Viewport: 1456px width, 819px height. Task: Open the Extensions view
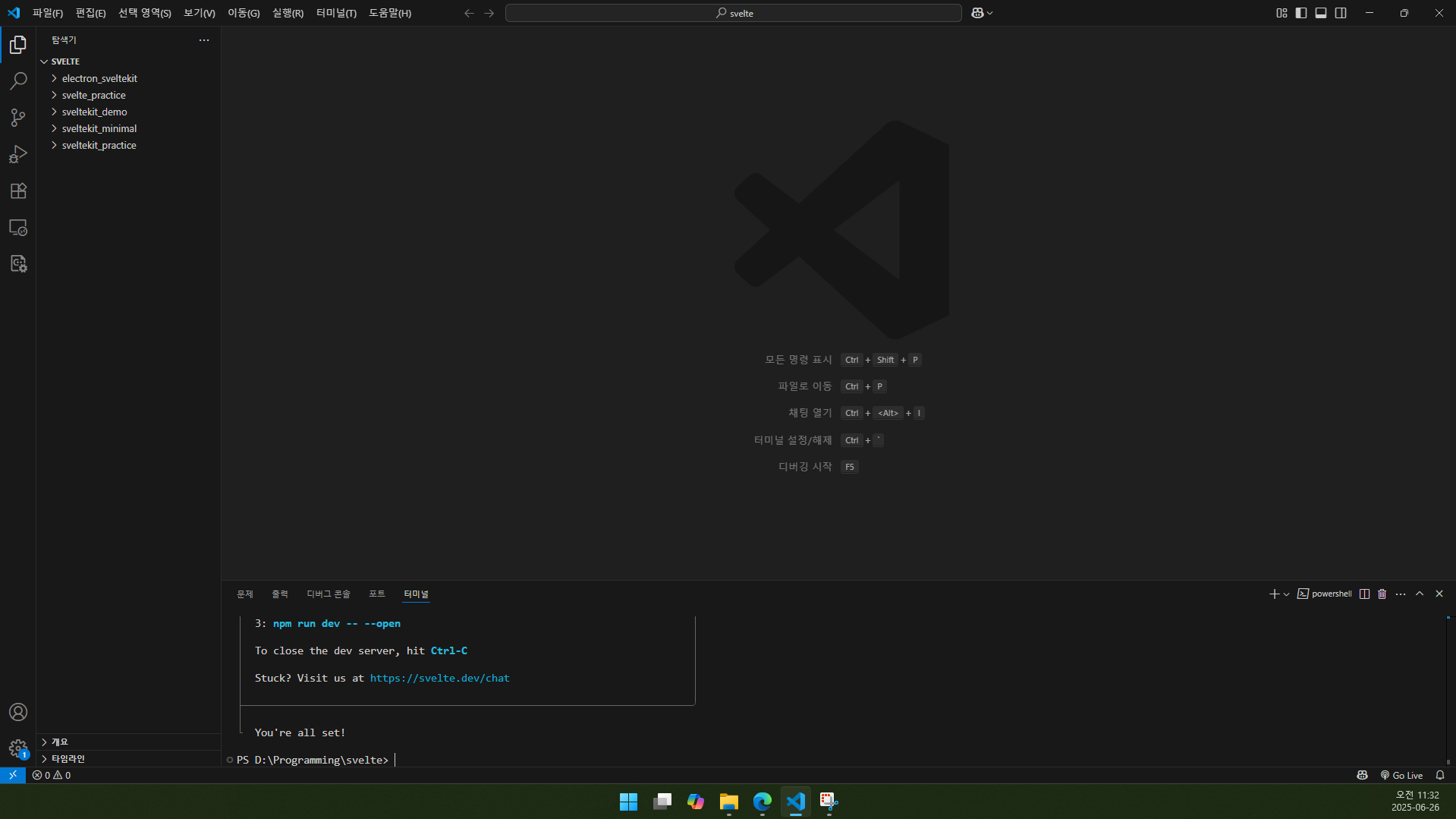[18, 191]
